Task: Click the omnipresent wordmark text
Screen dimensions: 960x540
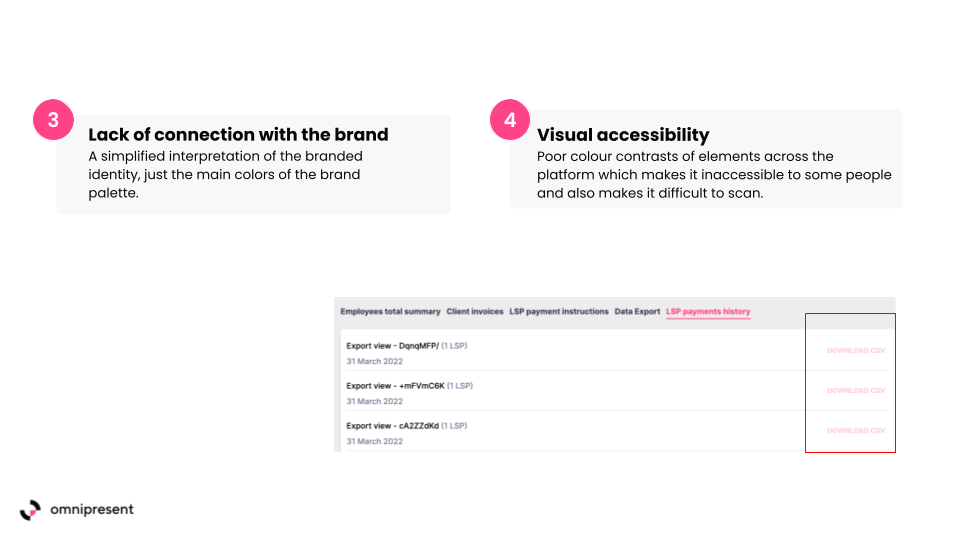Action: tap(91, 510)
